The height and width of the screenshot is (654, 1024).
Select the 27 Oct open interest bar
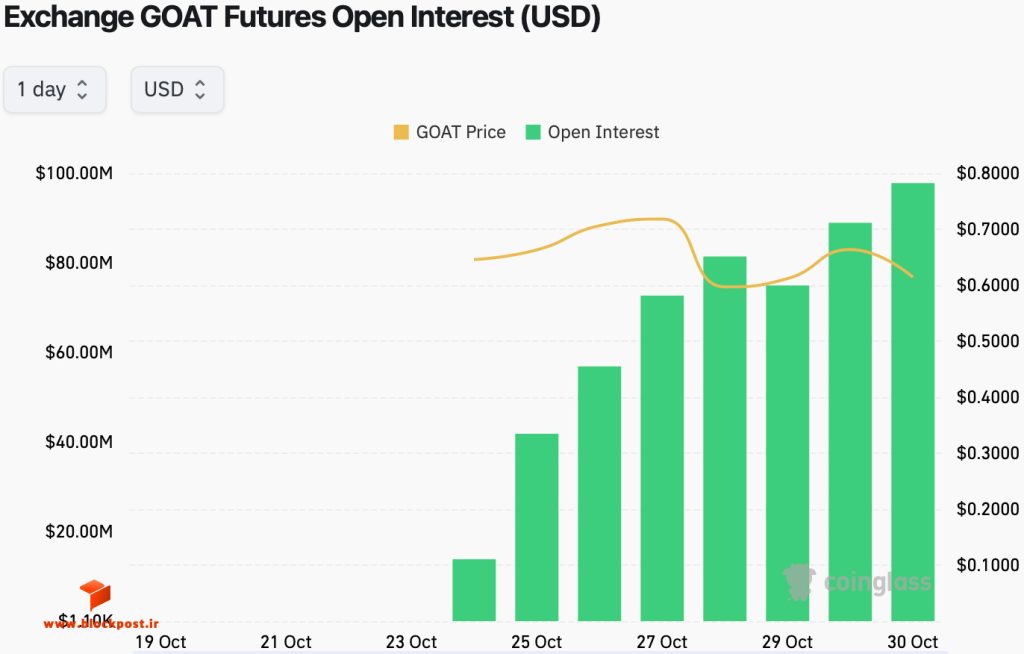tap(662, 458)
